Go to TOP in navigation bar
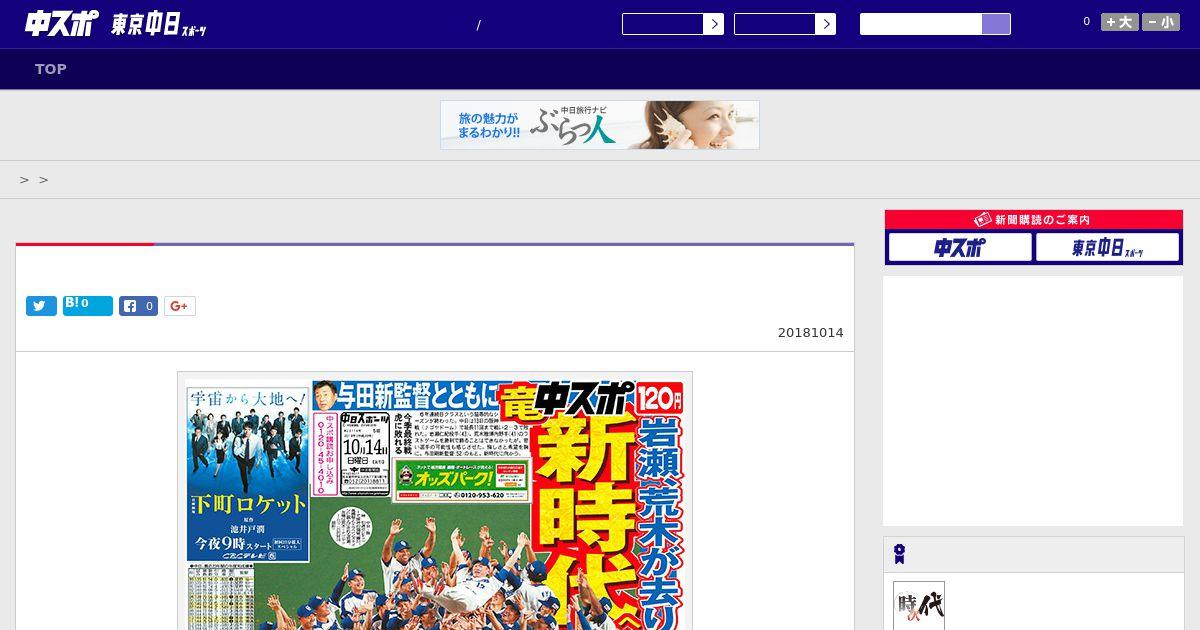Screen dimensions: 1200x630 pos(51,69)
